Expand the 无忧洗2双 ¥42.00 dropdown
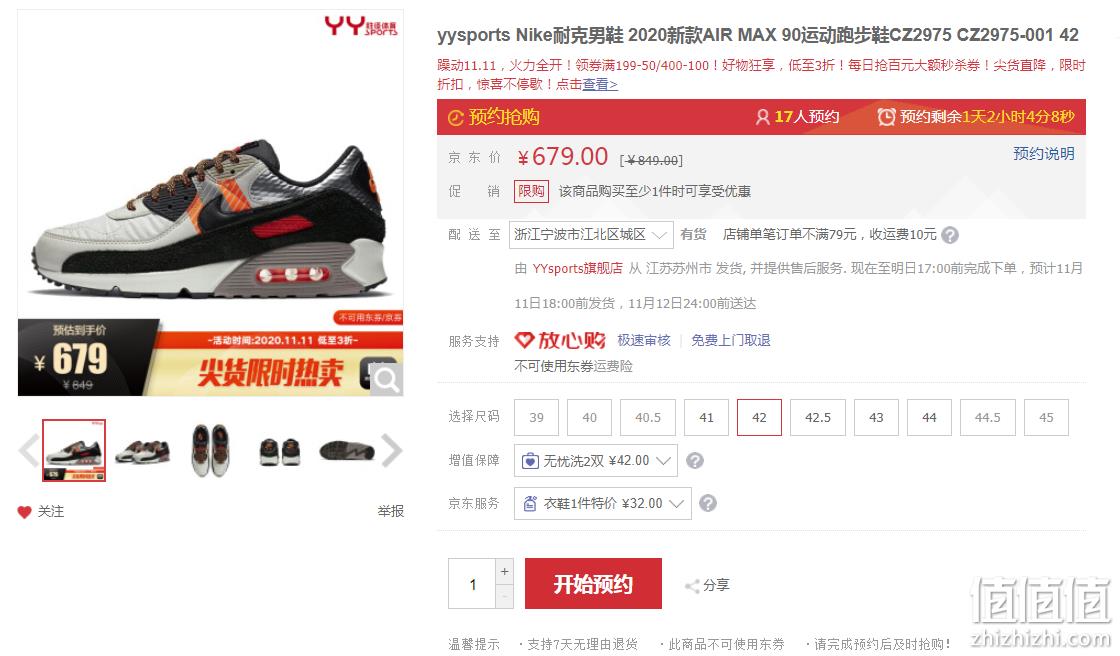 point(596,461)
